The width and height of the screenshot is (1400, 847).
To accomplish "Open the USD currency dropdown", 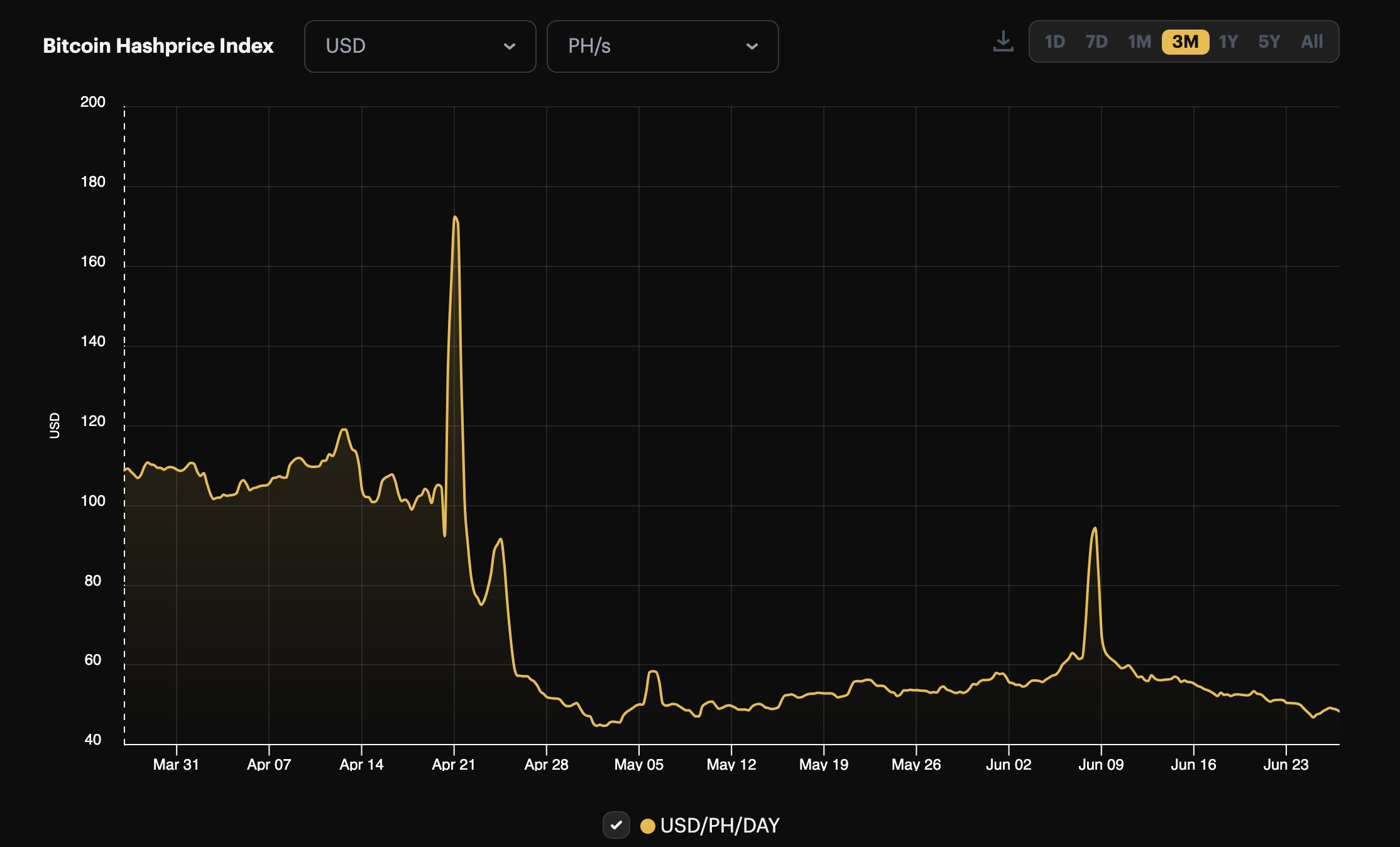I will click(x=420, y=46).
